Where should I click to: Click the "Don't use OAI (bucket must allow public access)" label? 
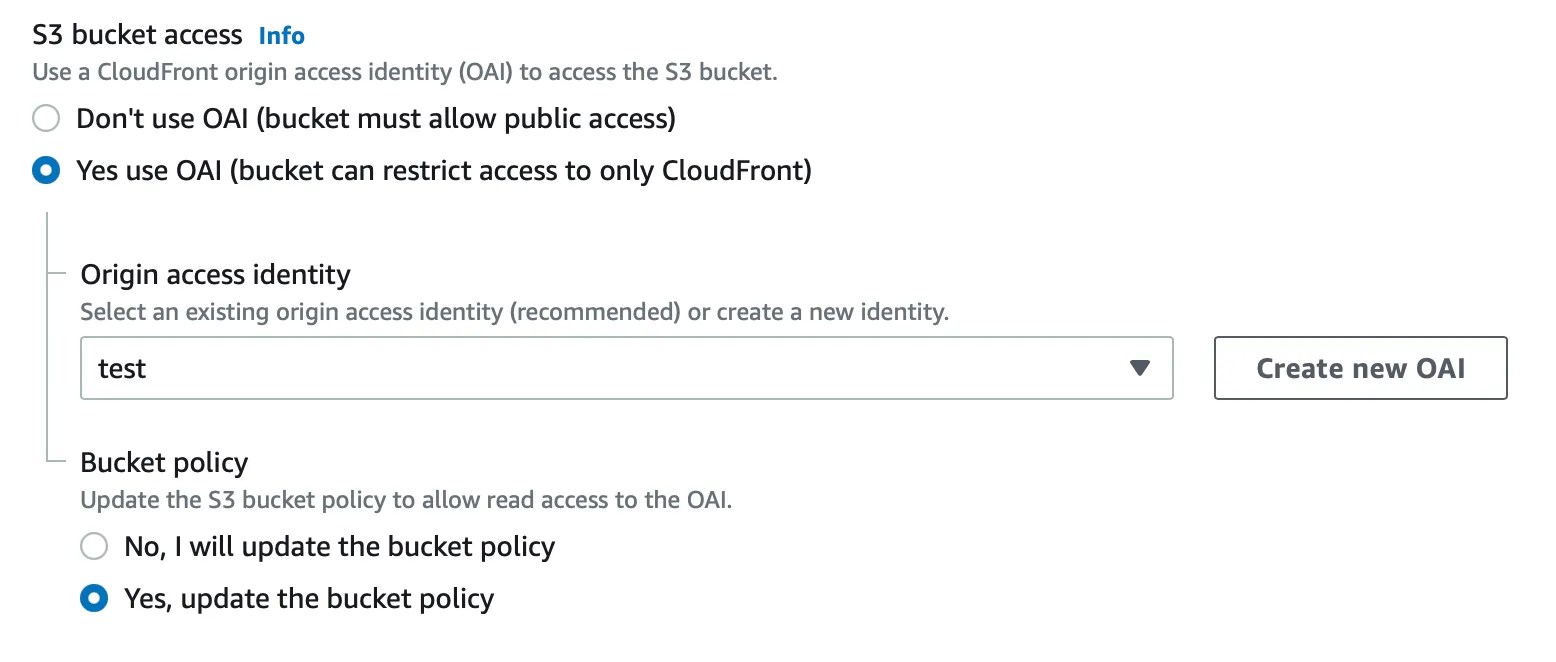376,119
